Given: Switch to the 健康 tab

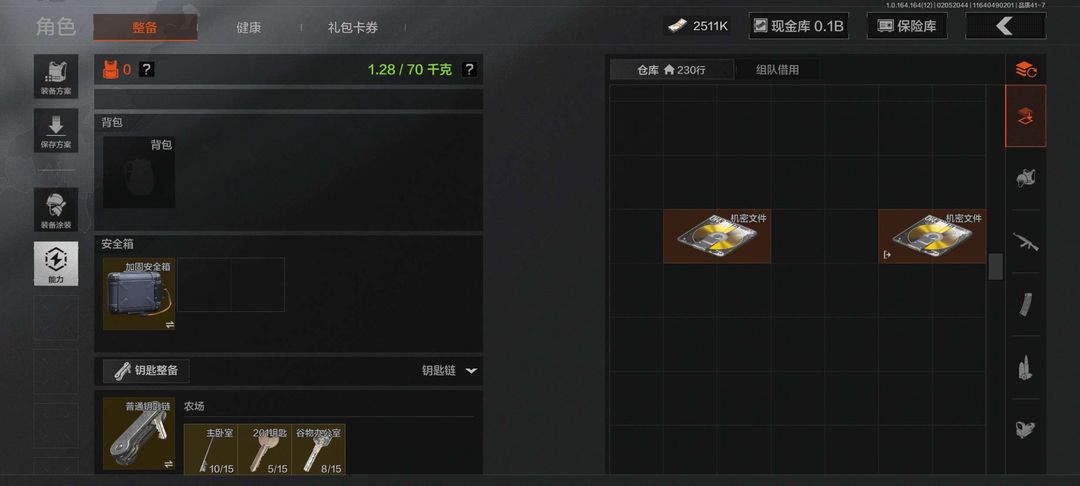Looking at the screenshot, I should click(x=249, y=28).
